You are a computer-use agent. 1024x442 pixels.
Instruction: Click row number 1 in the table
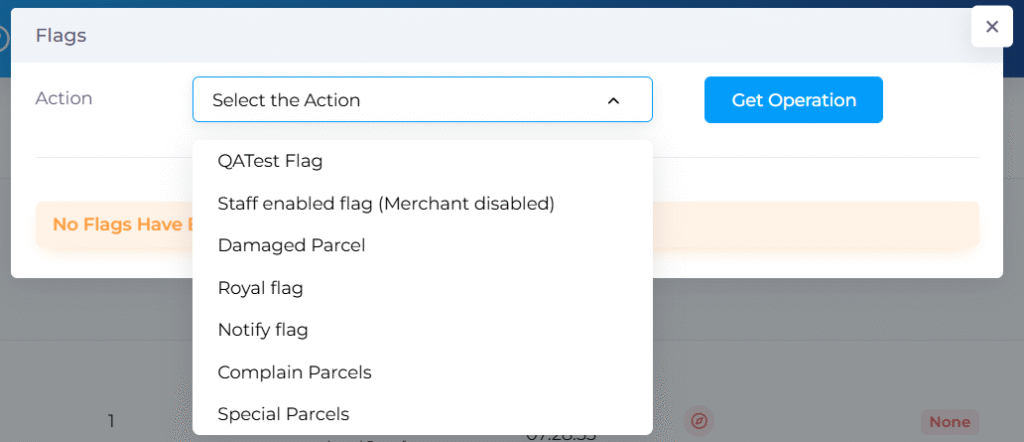click(x=111, y=421)
